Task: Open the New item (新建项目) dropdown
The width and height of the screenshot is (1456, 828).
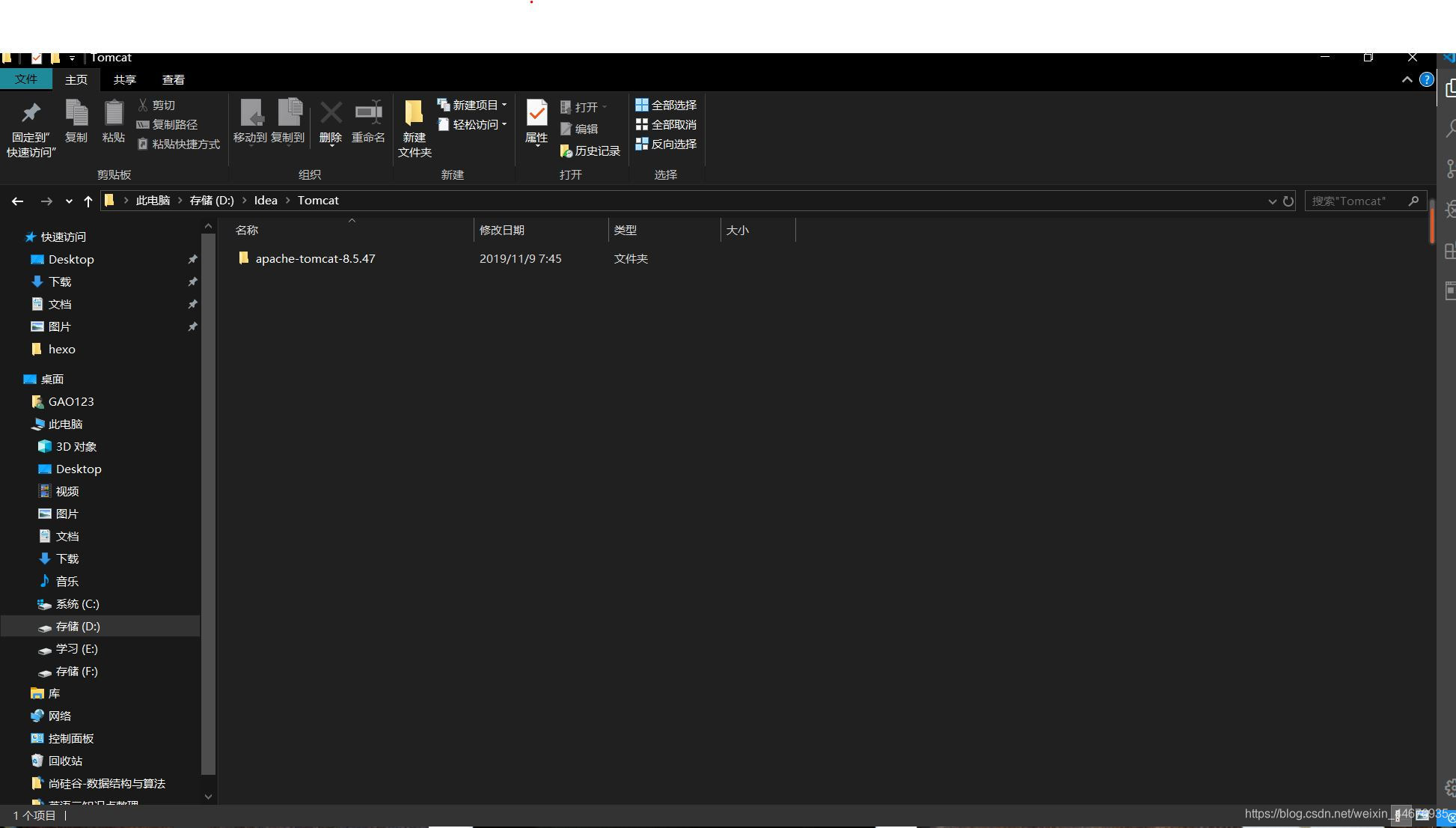Action: (x=472, y=105)
